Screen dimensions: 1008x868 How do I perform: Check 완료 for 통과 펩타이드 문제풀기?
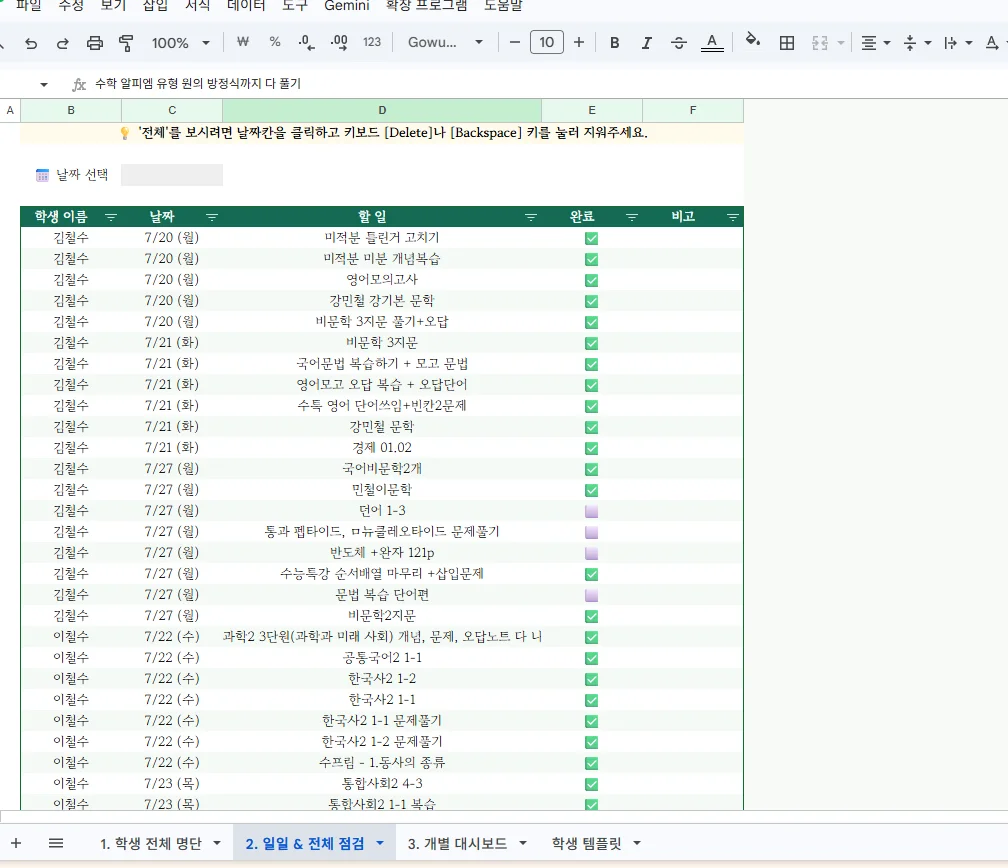[x=591, y=532]
